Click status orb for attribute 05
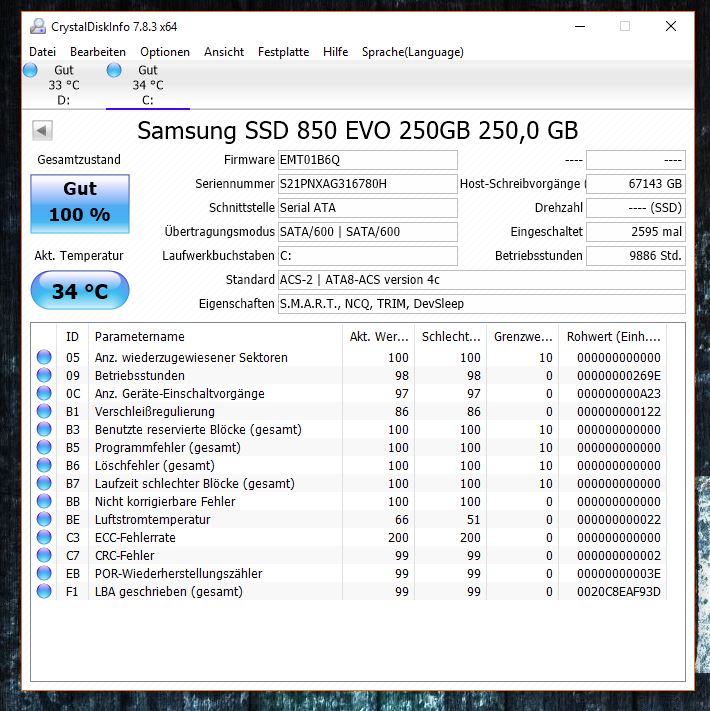 pyautogui.click(x=44, y=357)
